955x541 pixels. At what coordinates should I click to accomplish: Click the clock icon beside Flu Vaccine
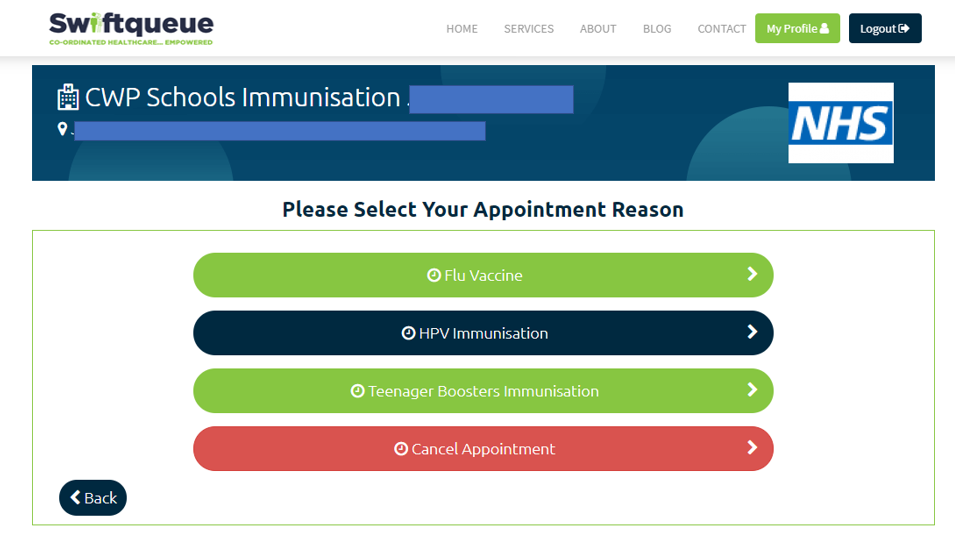(x=434, y=275)
